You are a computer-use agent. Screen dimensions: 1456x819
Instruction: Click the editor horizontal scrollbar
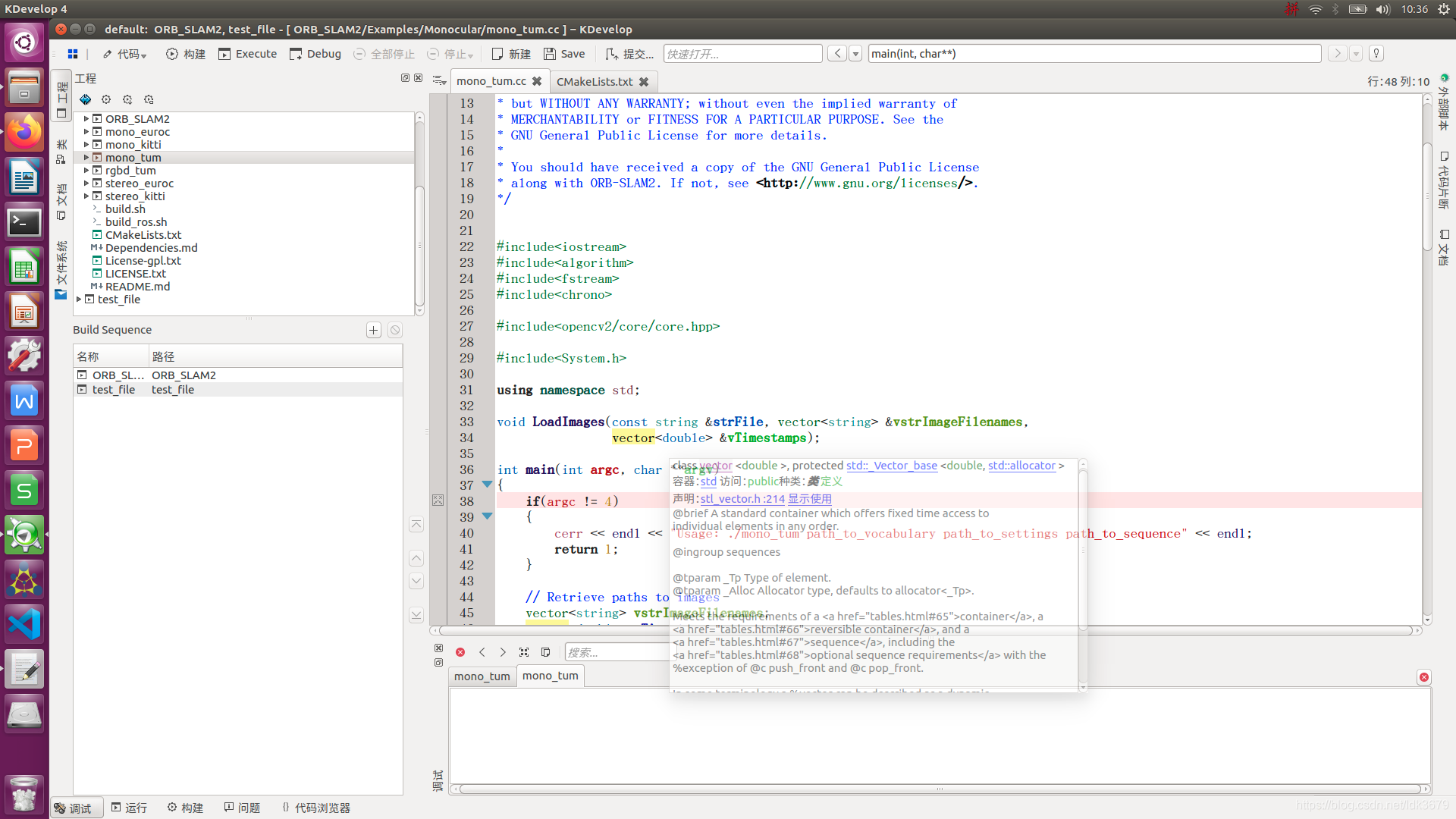click(x=925, y=631)
